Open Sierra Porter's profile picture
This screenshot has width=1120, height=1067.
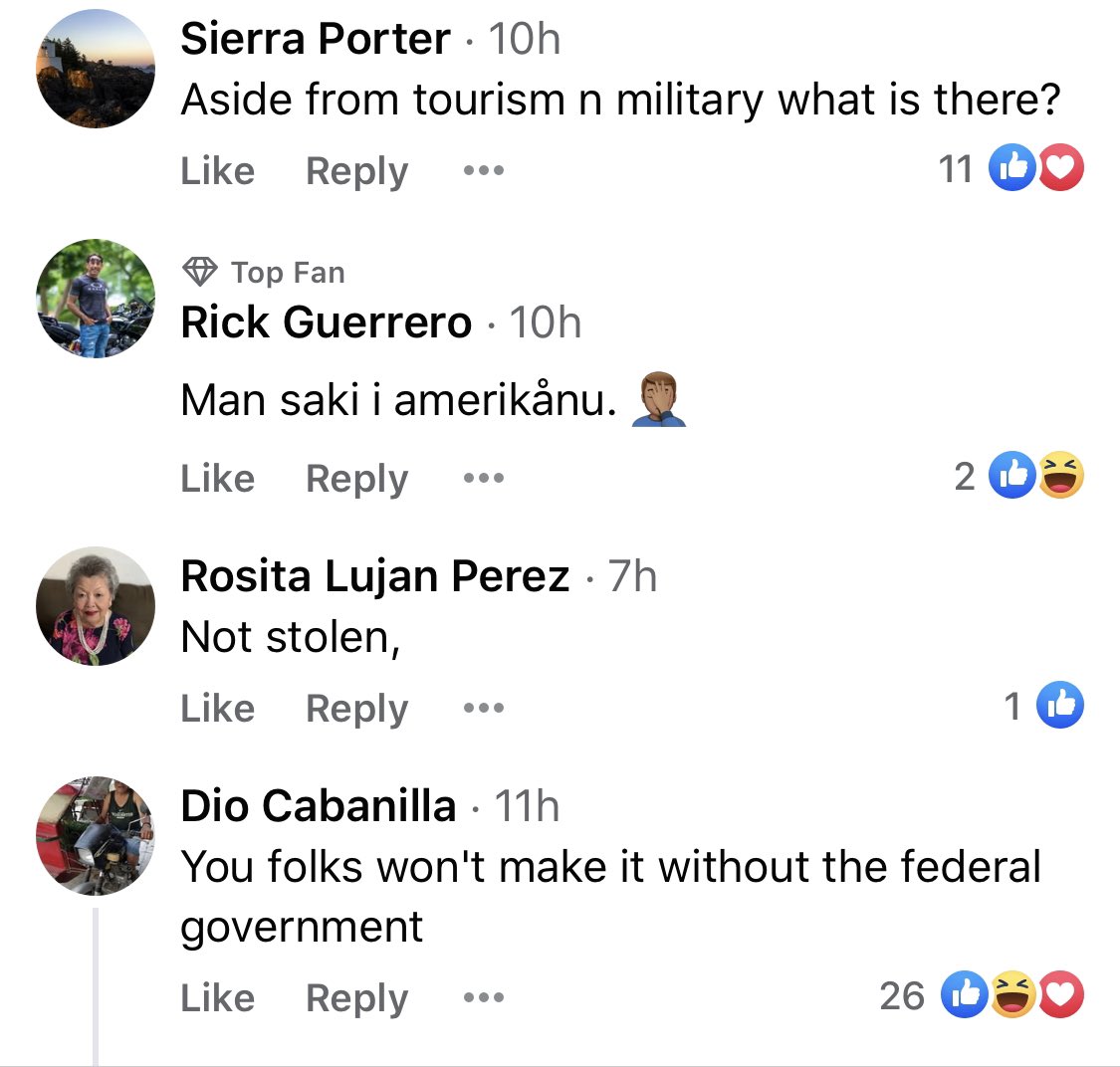(x=96, y=69)
